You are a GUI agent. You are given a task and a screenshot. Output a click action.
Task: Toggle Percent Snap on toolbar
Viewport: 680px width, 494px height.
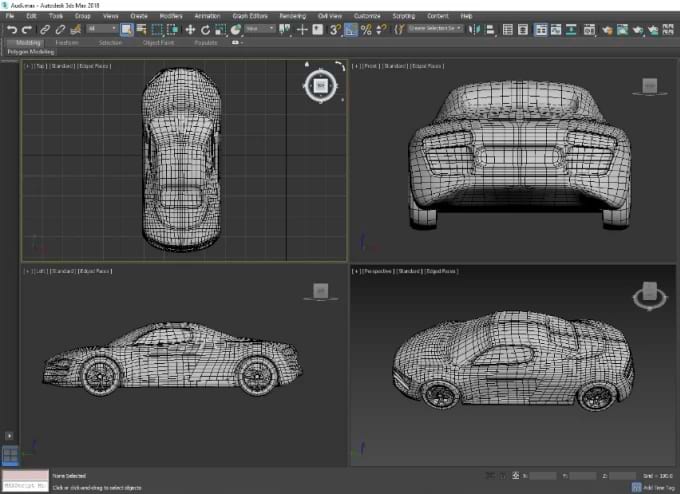click(366, 30)
